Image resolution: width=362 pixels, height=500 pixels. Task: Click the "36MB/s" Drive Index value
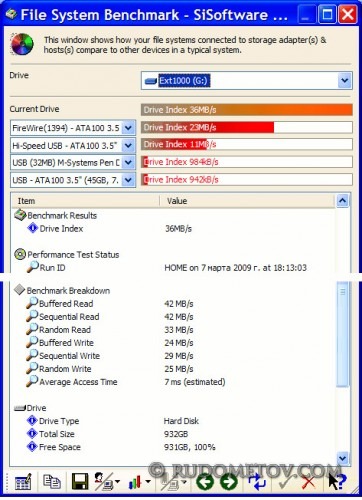[179, 229]
